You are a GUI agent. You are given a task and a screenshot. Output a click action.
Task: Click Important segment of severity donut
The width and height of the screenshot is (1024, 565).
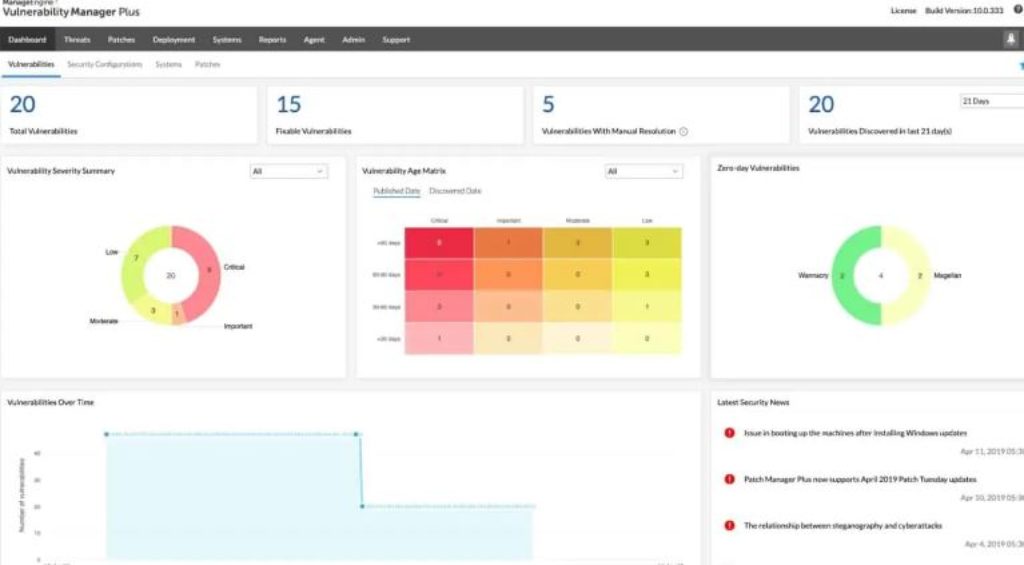178,315
